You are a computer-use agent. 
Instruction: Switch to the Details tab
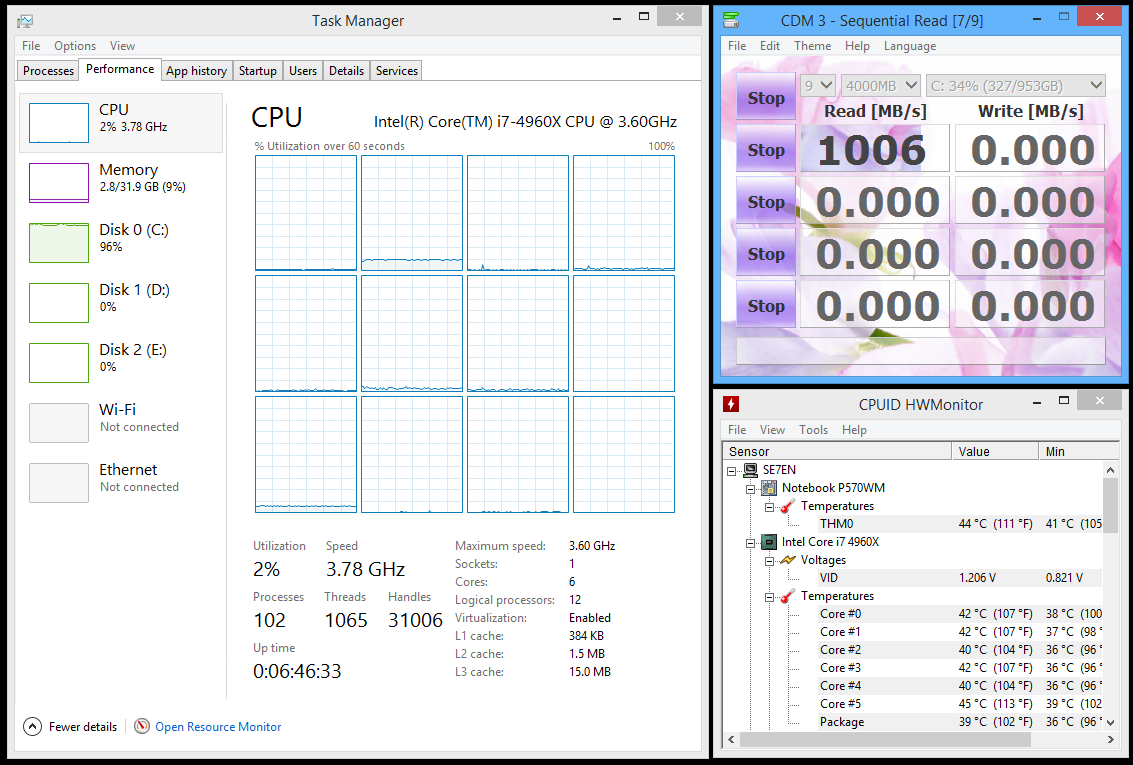tap(347, 71)
